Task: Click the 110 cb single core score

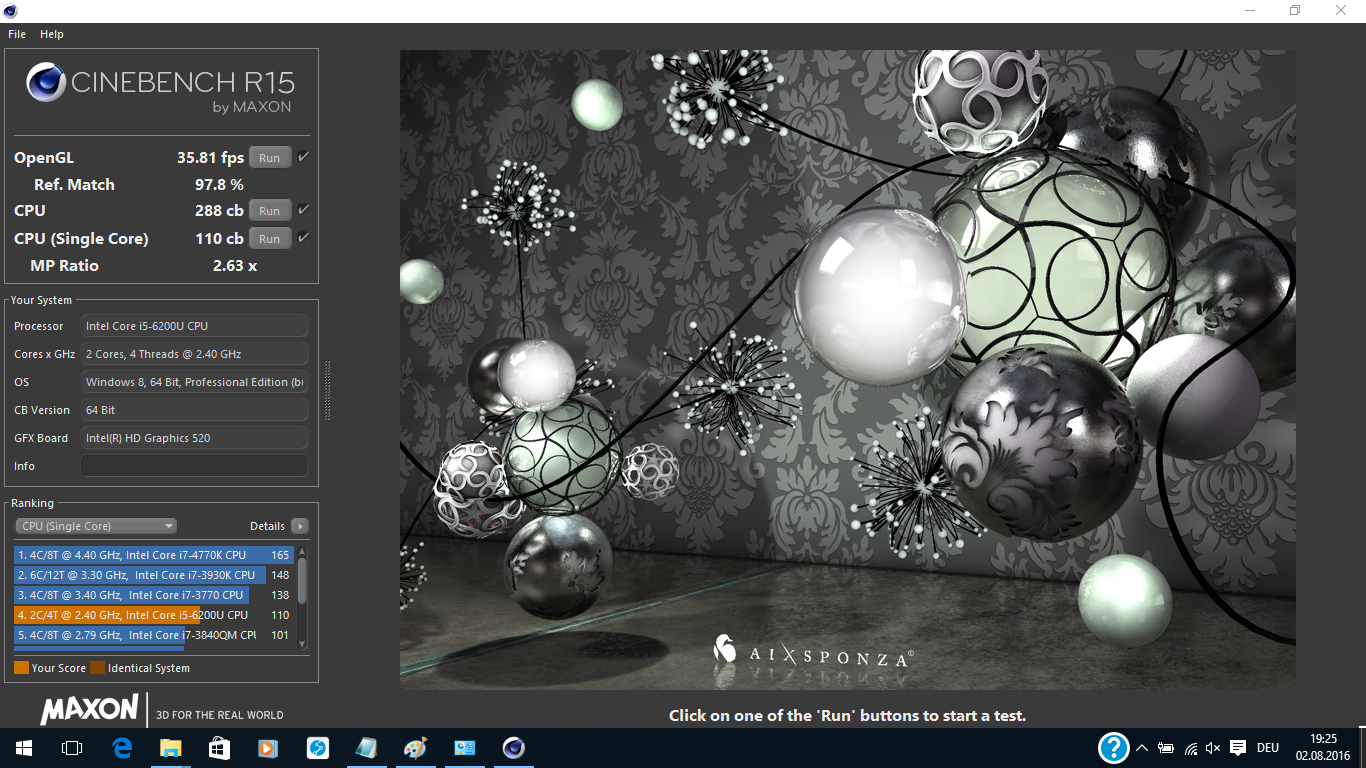Action: [219, 239]
